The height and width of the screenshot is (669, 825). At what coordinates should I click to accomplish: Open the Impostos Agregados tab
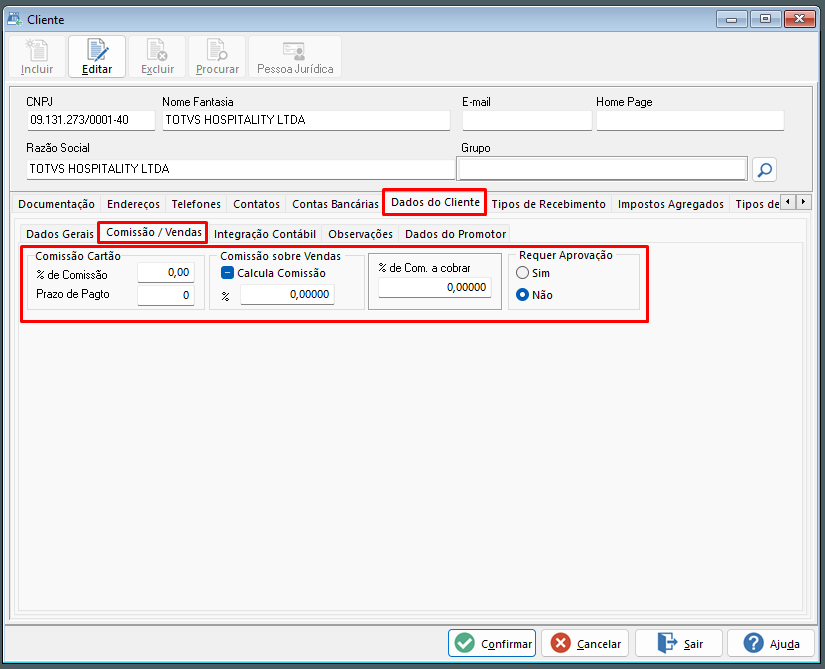click(x=670, y=204)
